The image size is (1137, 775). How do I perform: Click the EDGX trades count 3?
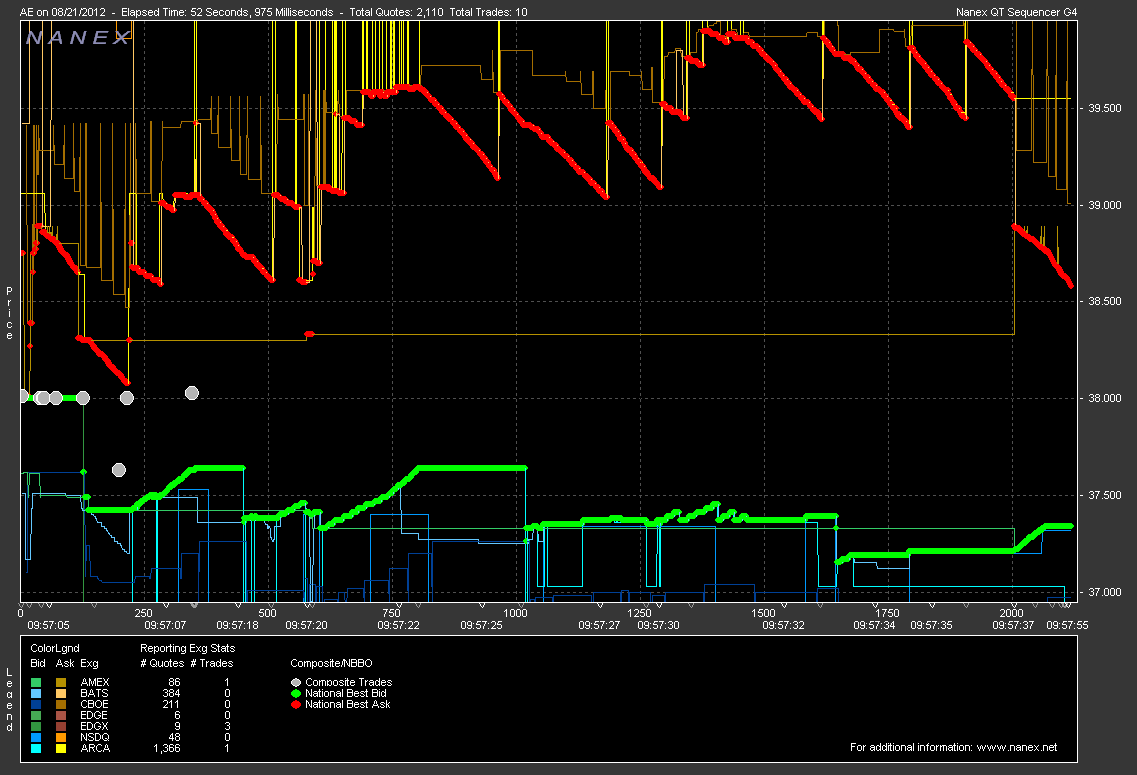tap(227, 726)
